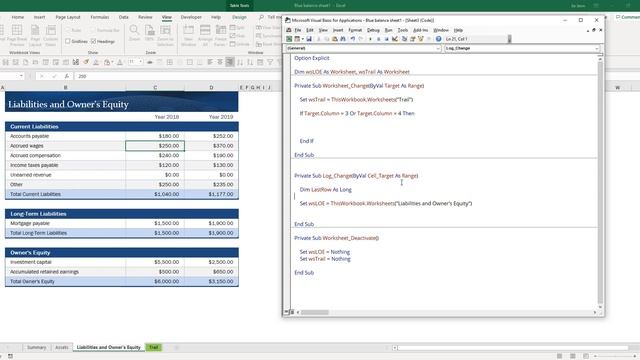Click the Zoom magnifier in Excel ribbon

[x=134, y=33]
